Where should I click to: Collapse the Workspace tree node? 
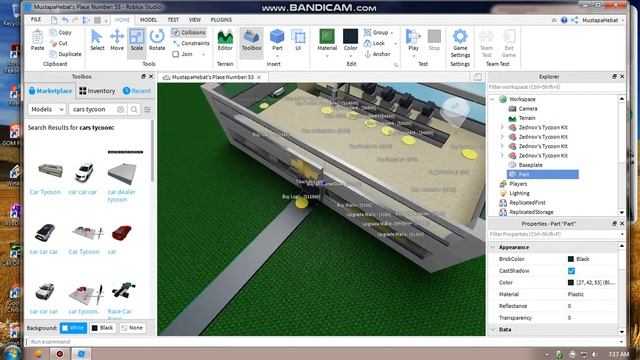pyautogui.click(x=492, y=99)
